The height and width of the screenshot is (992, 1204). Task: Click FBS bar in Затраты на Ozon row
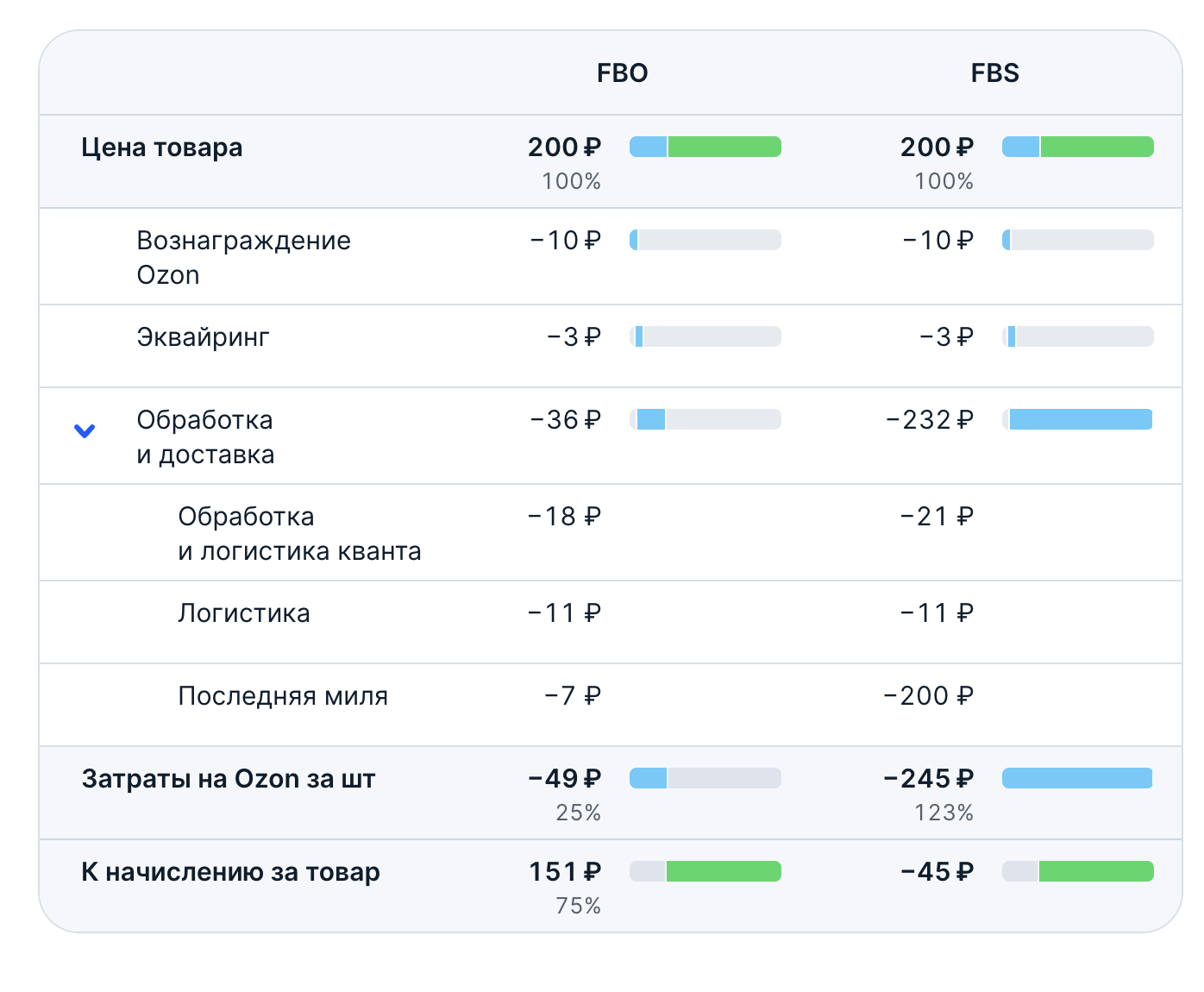(1077, 778)
